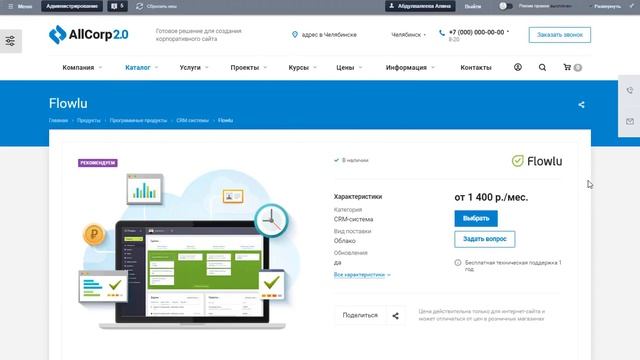Click the phone handset icon
The width and height of the screenshot is (640, 360).
pyautogui.click(x=442, y=33)
